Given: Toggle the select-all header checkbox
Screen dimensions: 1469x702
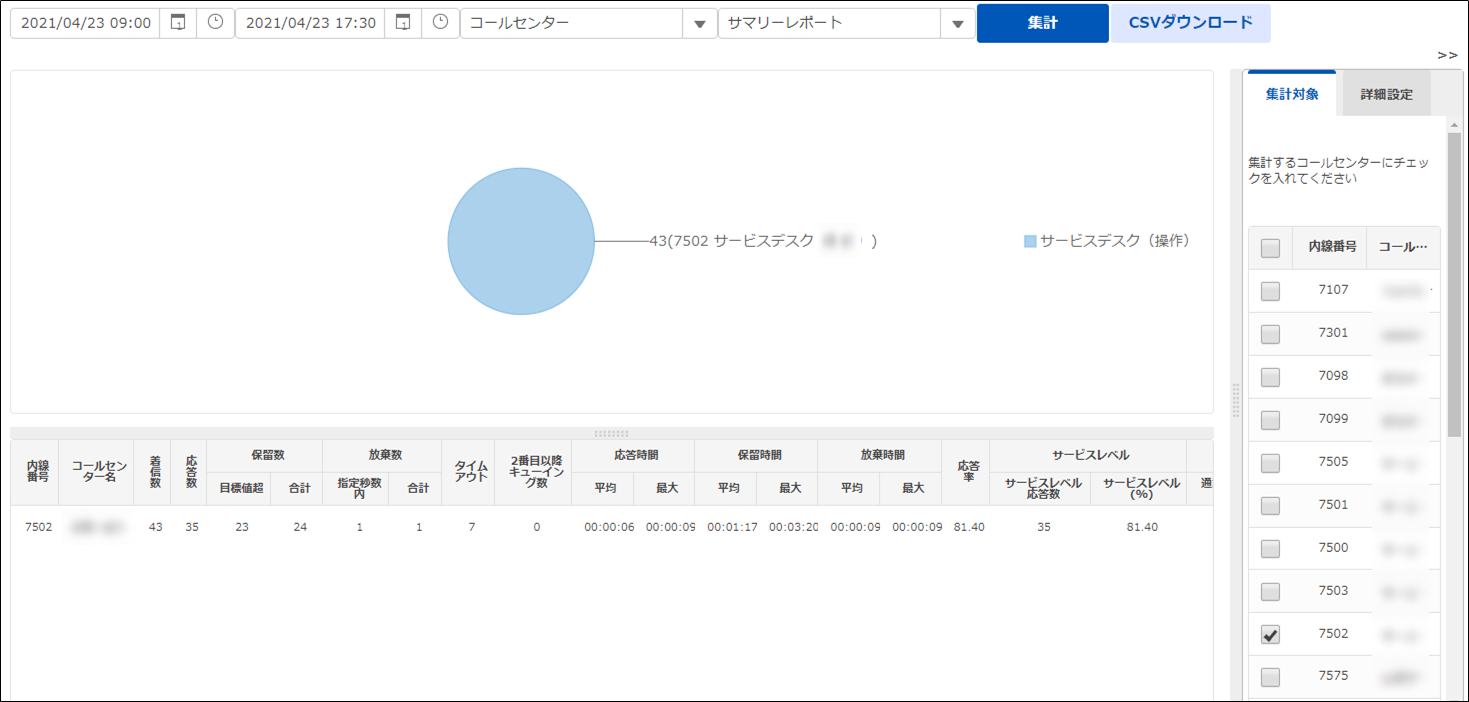Looking at the screenshot, I should coord(1270,248).
